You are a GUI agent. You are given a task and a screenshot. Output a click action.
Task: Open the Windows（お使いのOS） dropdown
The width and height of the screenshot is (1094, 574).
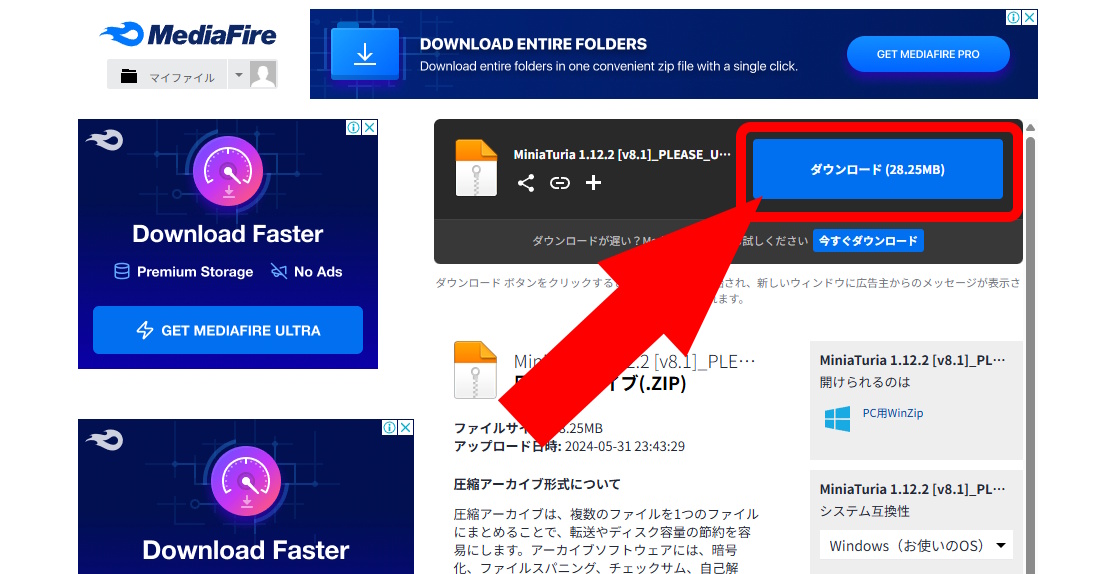[916, 545]
